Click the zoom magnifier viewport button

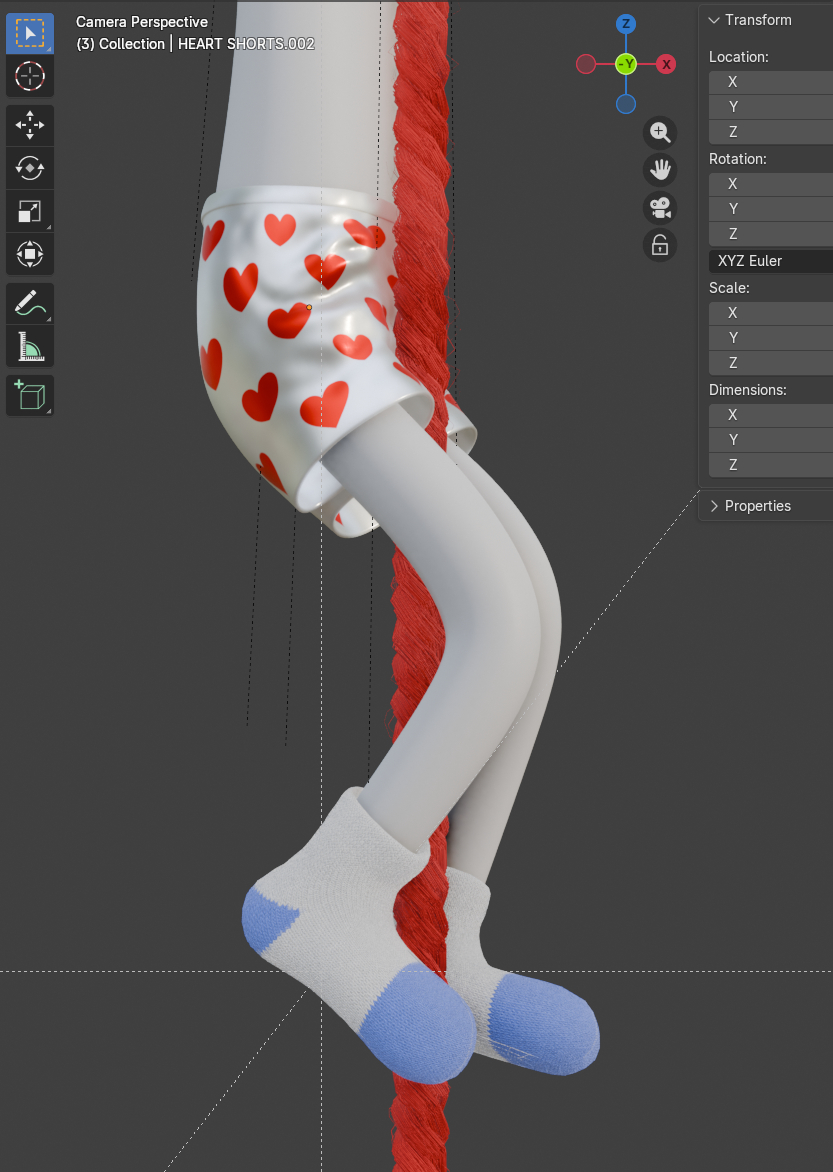click(x=660, y=132)
